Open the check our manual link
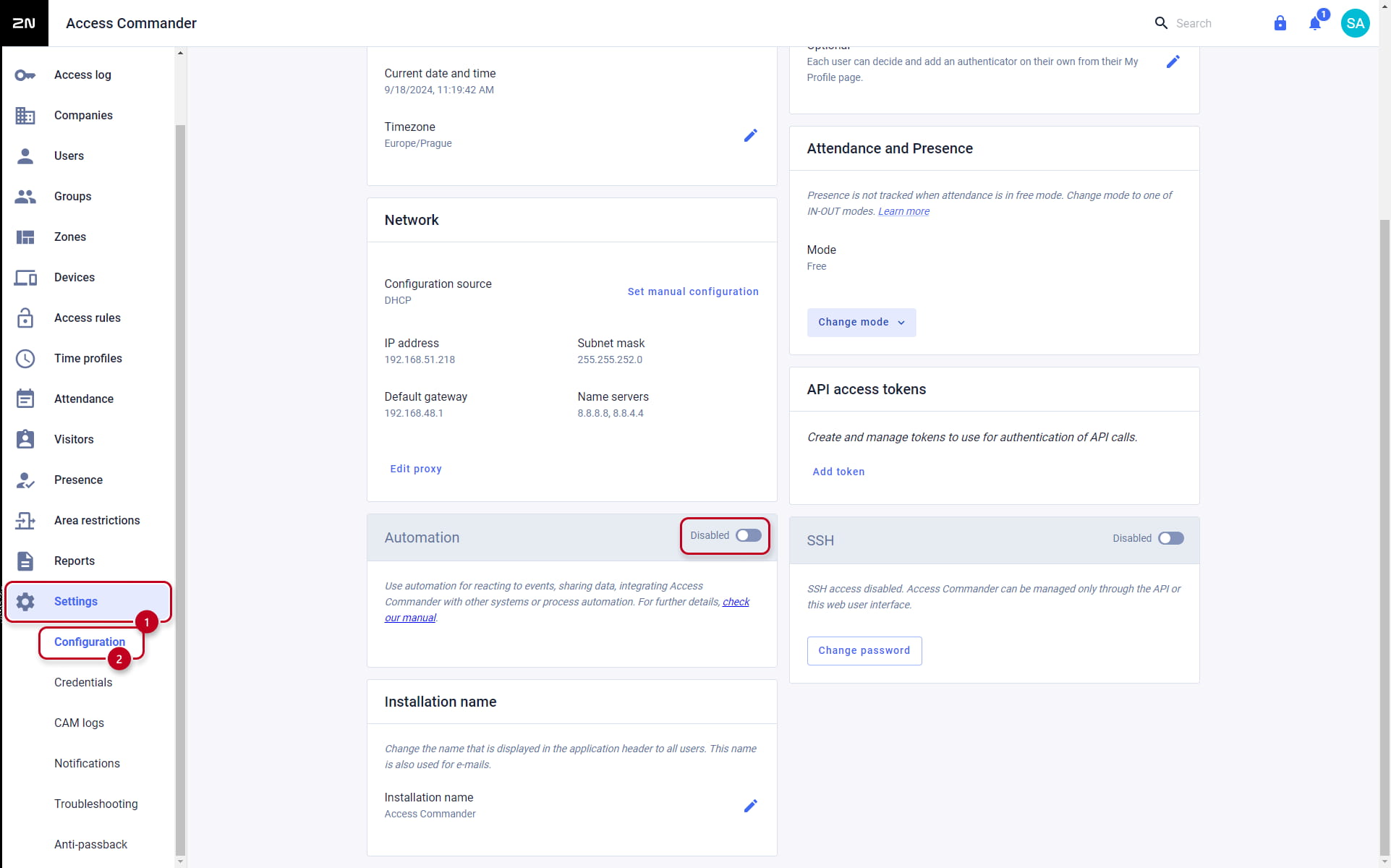Viewport: 1391px width, 868px height. click(x=736, y=602)
